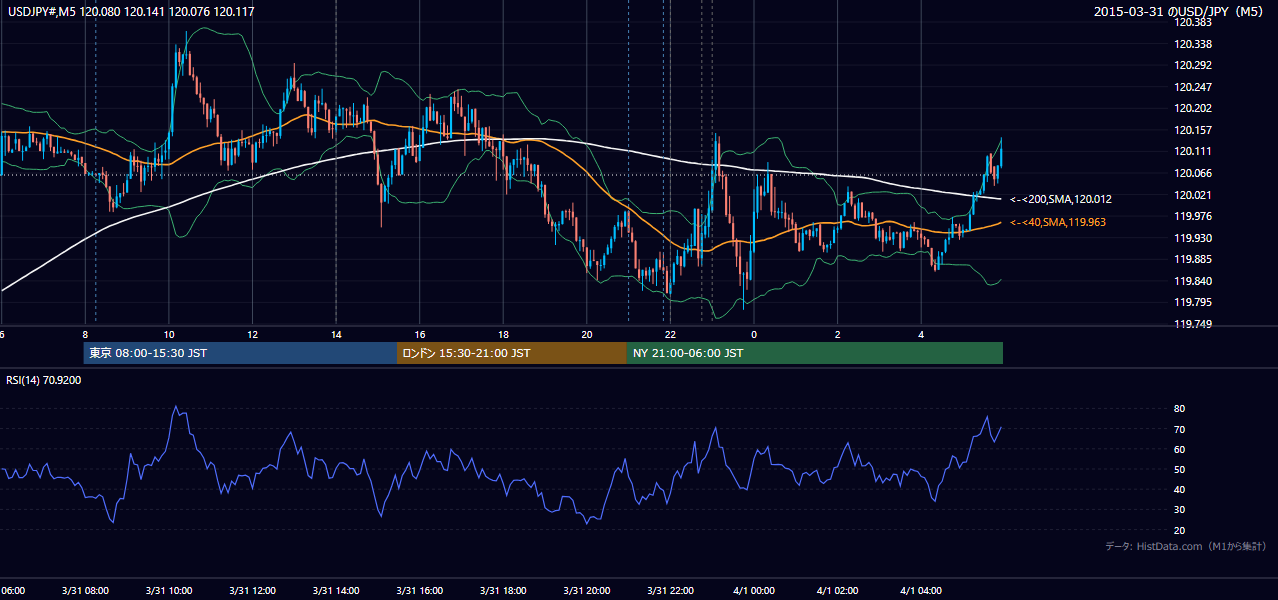Screen dimensions: 1278x600
Task: Click hour label 0 under price chart
Action: (754, 335)
